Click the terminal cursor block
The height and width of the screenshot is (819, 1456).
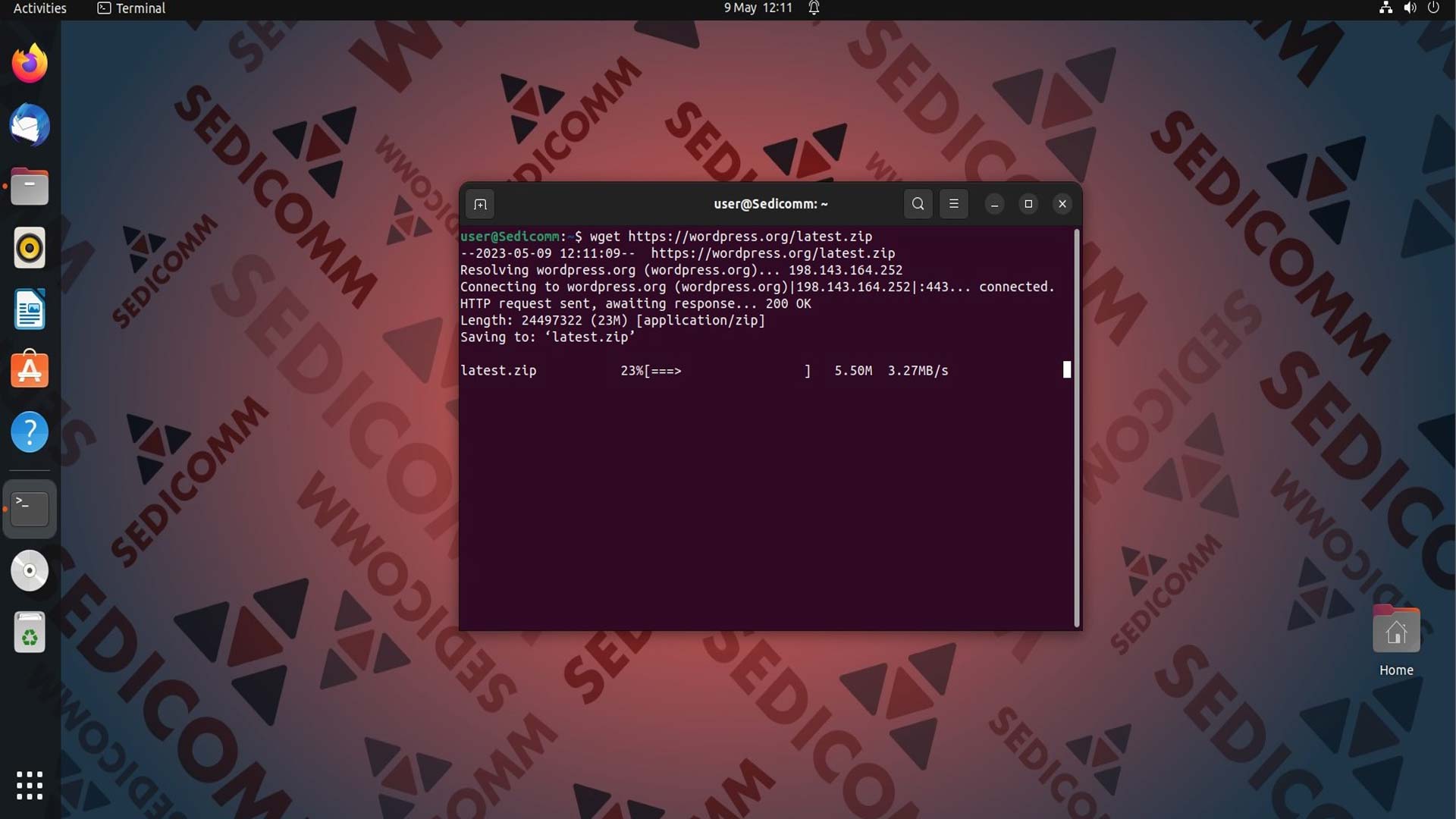click(1067, 370)
